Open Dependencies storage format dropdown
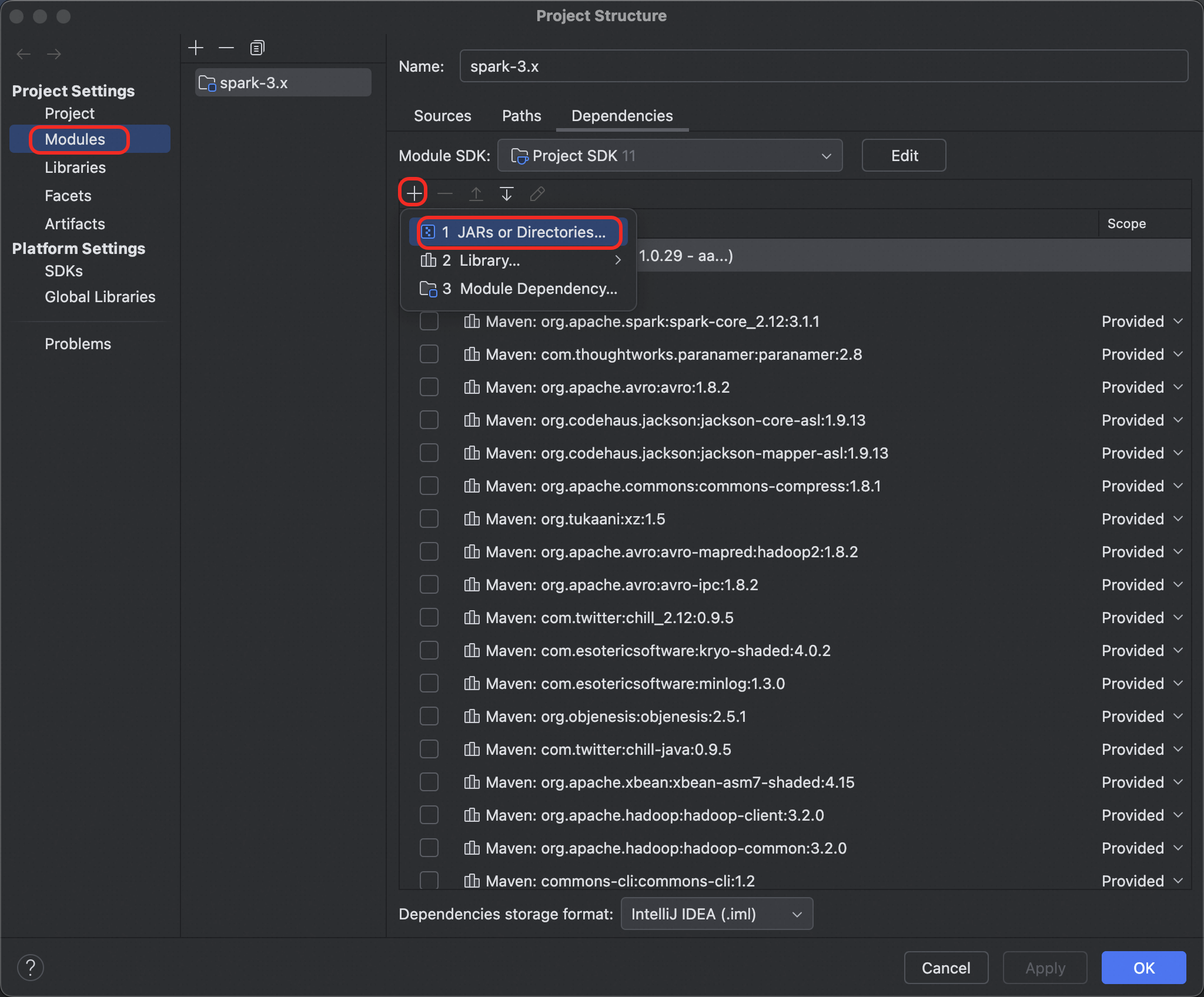 tap(717, 914)
